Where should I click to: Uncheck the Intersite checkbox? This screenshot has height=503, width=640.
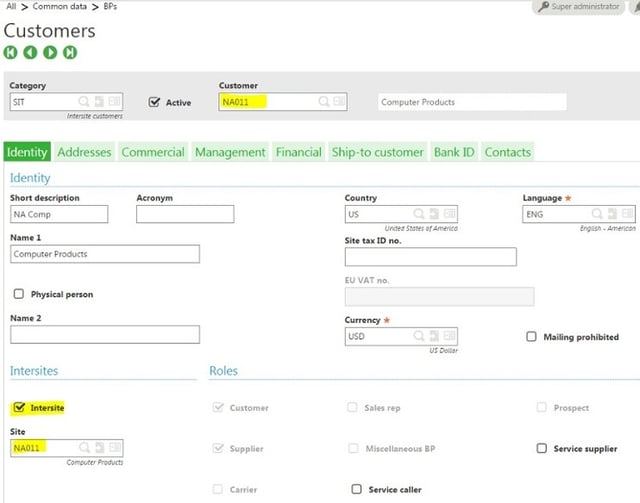19,408
